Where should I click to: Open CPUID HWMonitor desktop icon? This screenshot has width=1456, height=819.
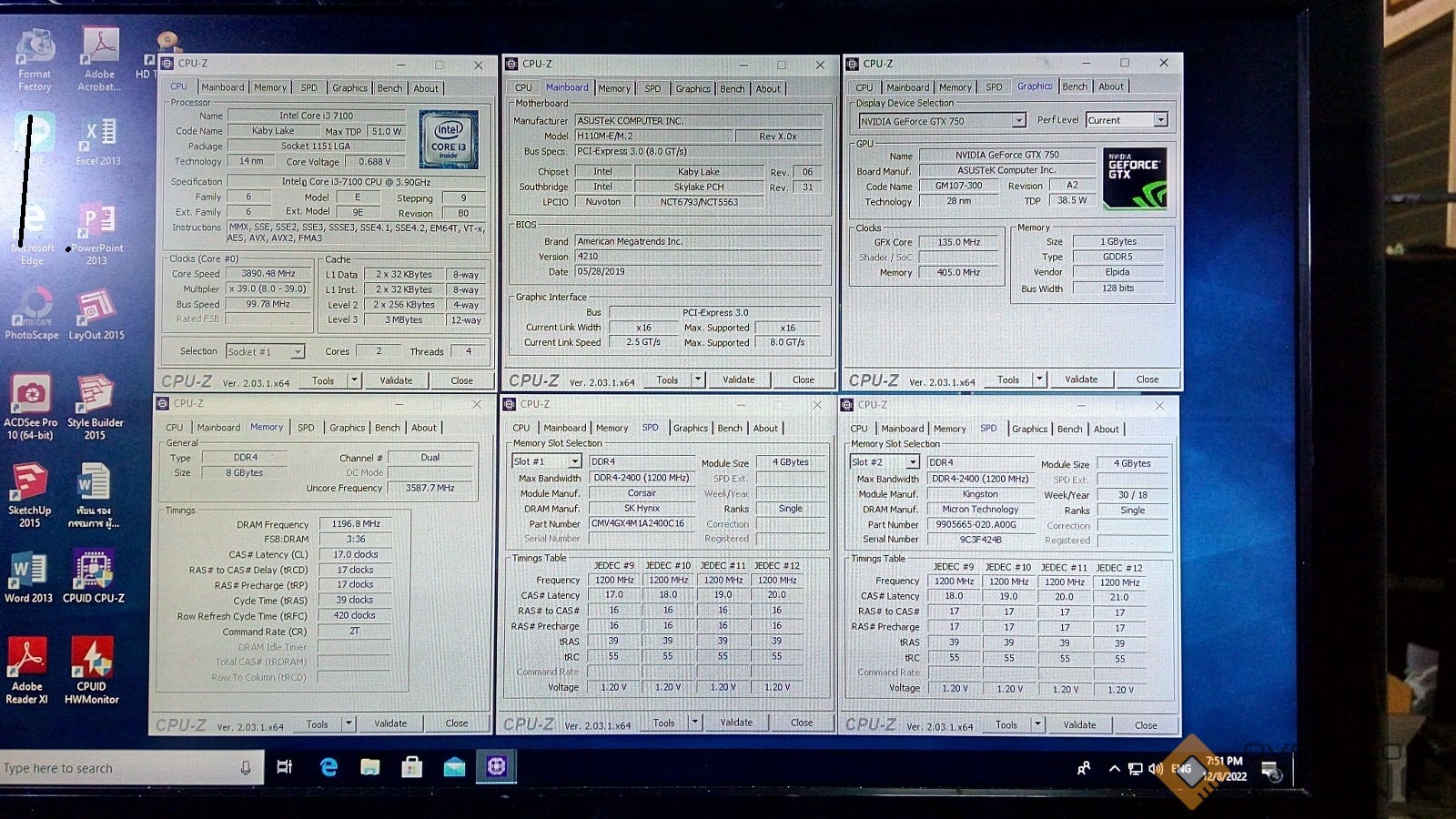point(92,672)
